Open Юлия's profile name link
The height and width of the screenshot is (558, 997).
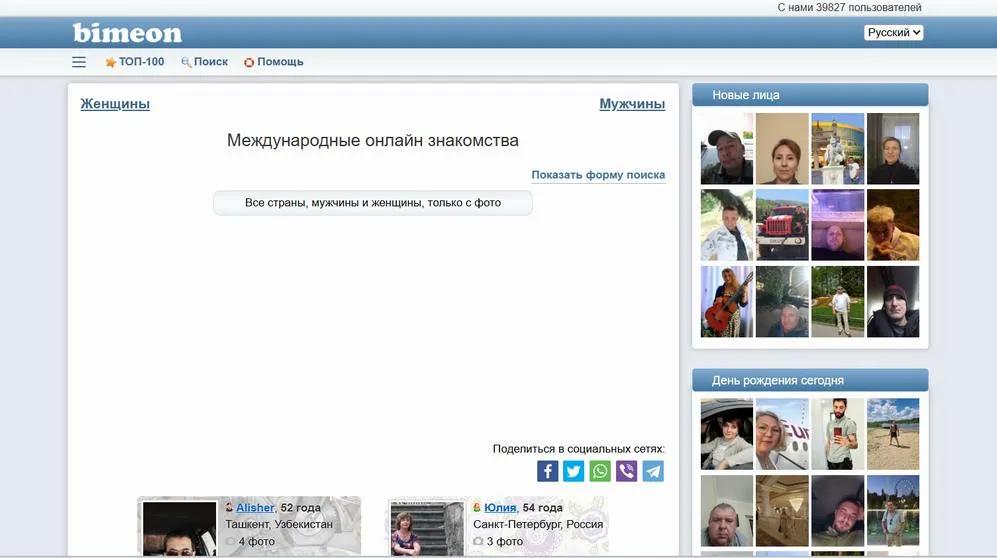pos(500,508)
